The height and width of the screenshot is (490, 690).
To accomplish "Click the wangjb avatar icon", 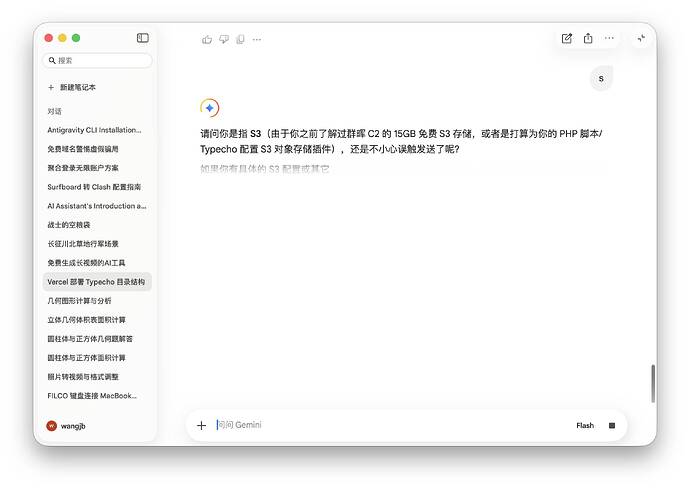I will pos(51,426).
